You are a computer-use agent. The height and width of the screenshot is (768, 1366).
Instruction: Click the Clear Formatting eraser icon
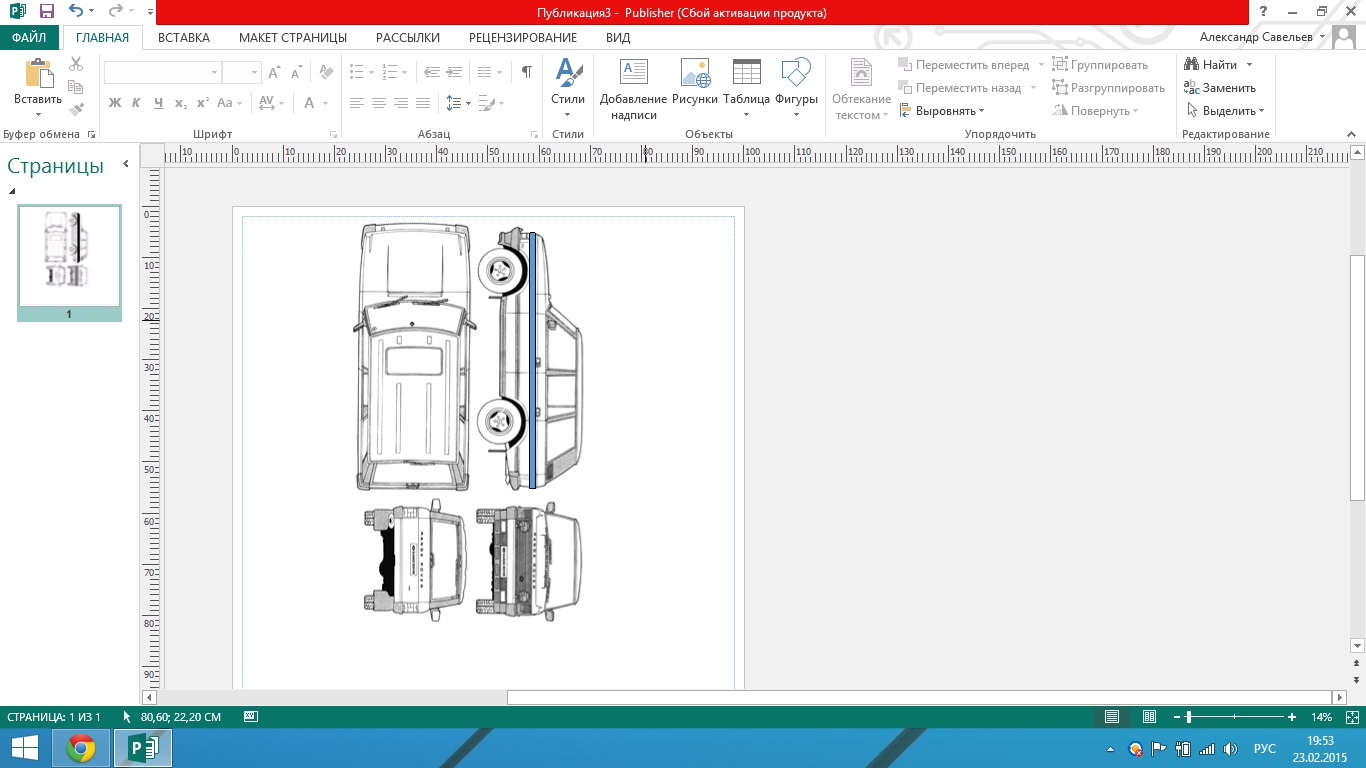click(x=326, y=73)
